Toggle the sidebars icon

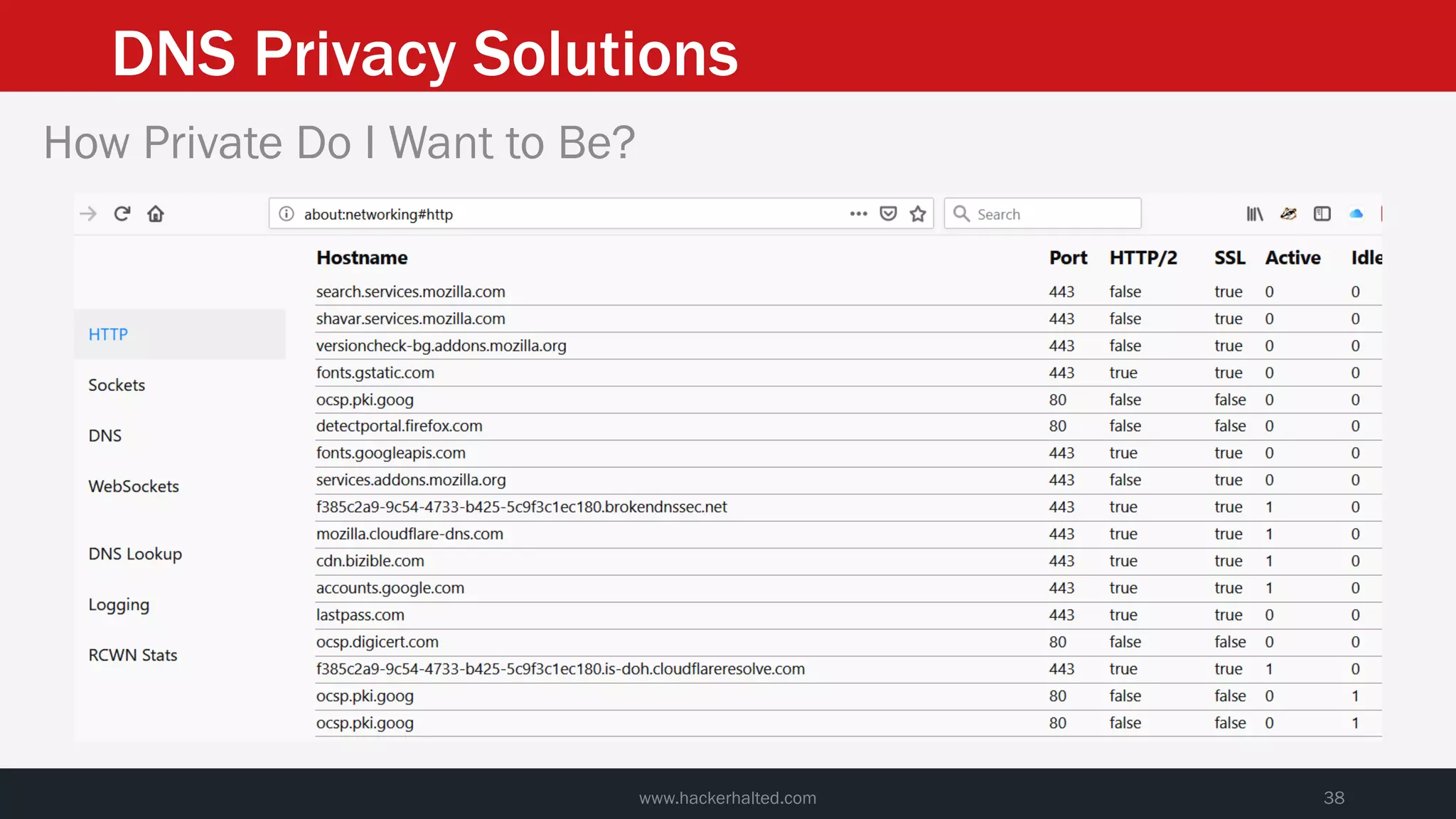(1322, 214)
